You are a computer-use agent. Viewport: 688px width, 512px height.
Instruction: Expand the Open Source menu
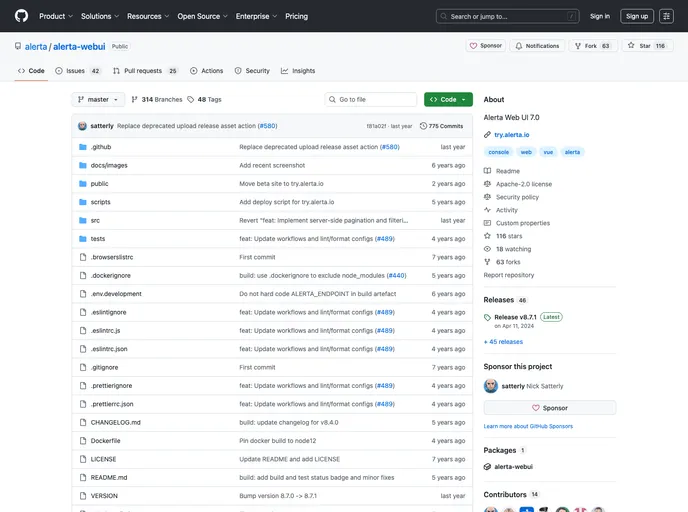coord(202,16)
